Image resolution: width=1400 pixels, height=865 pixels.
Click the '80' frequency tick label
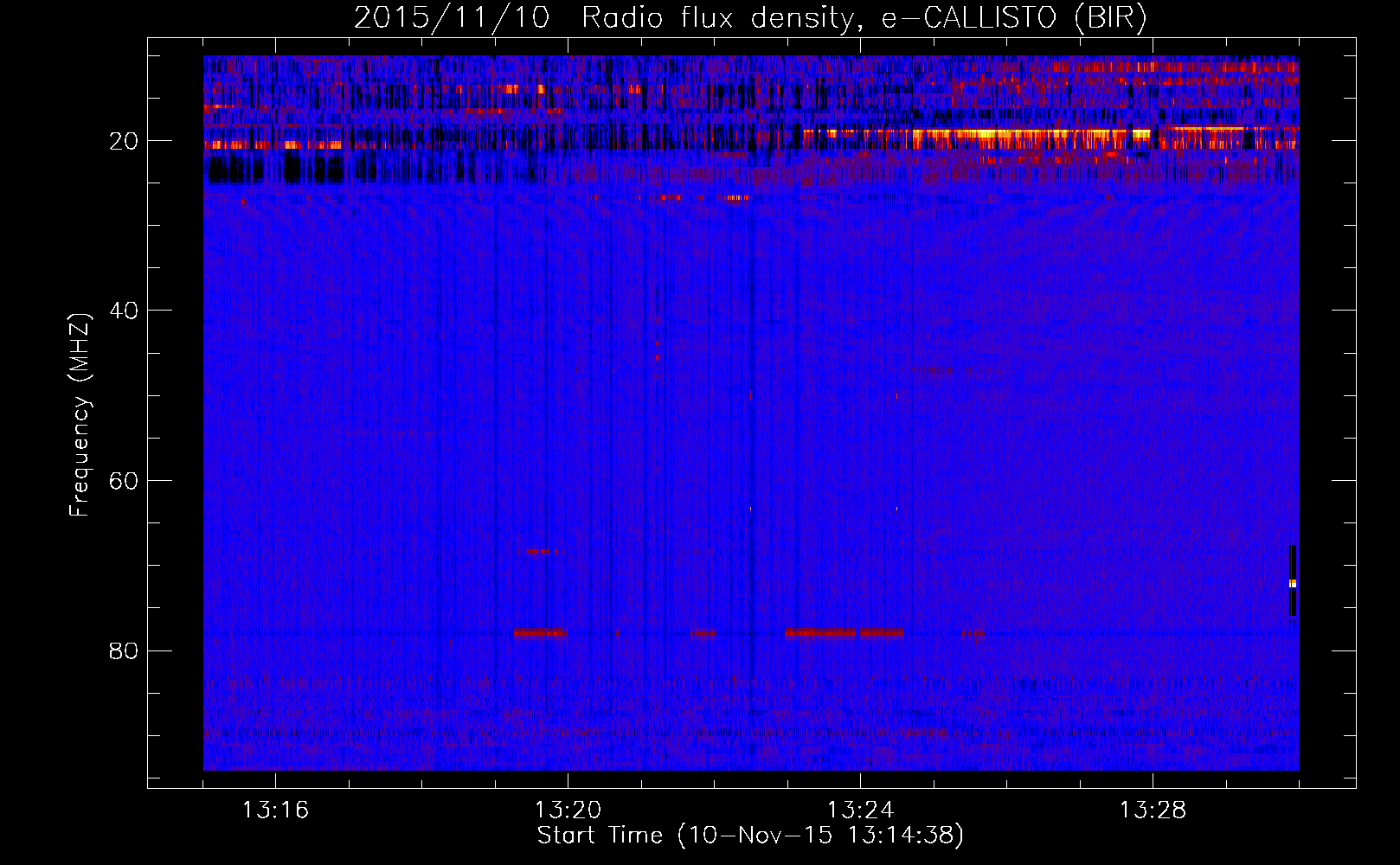[125, 650]
